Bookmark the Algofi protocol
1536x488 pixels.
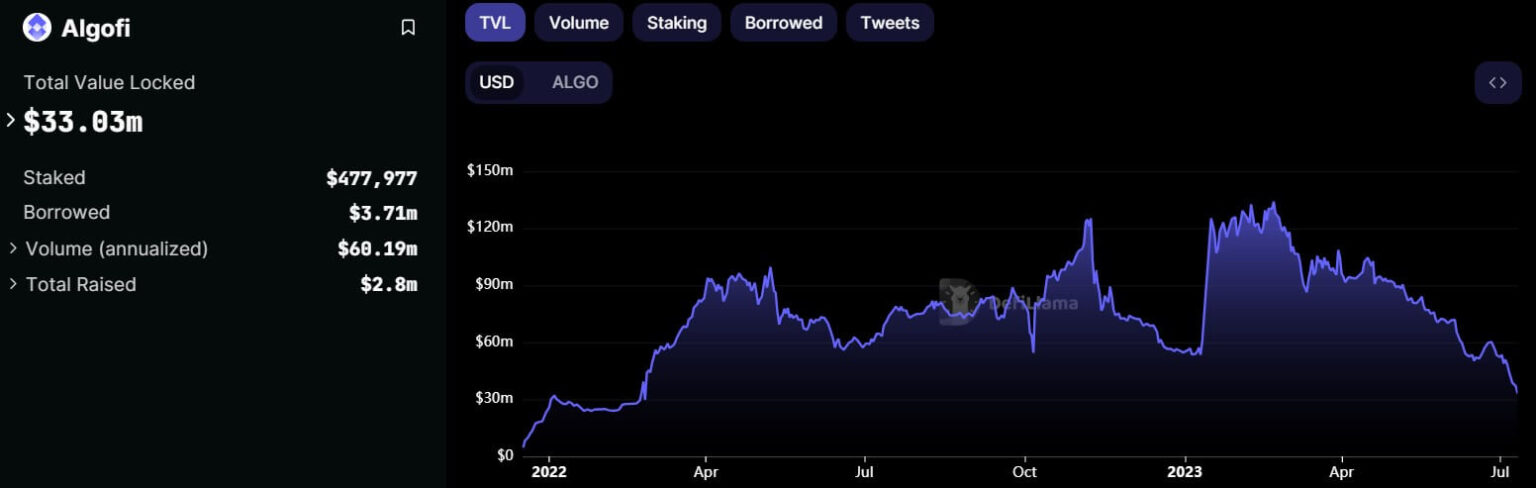[408, 28]
